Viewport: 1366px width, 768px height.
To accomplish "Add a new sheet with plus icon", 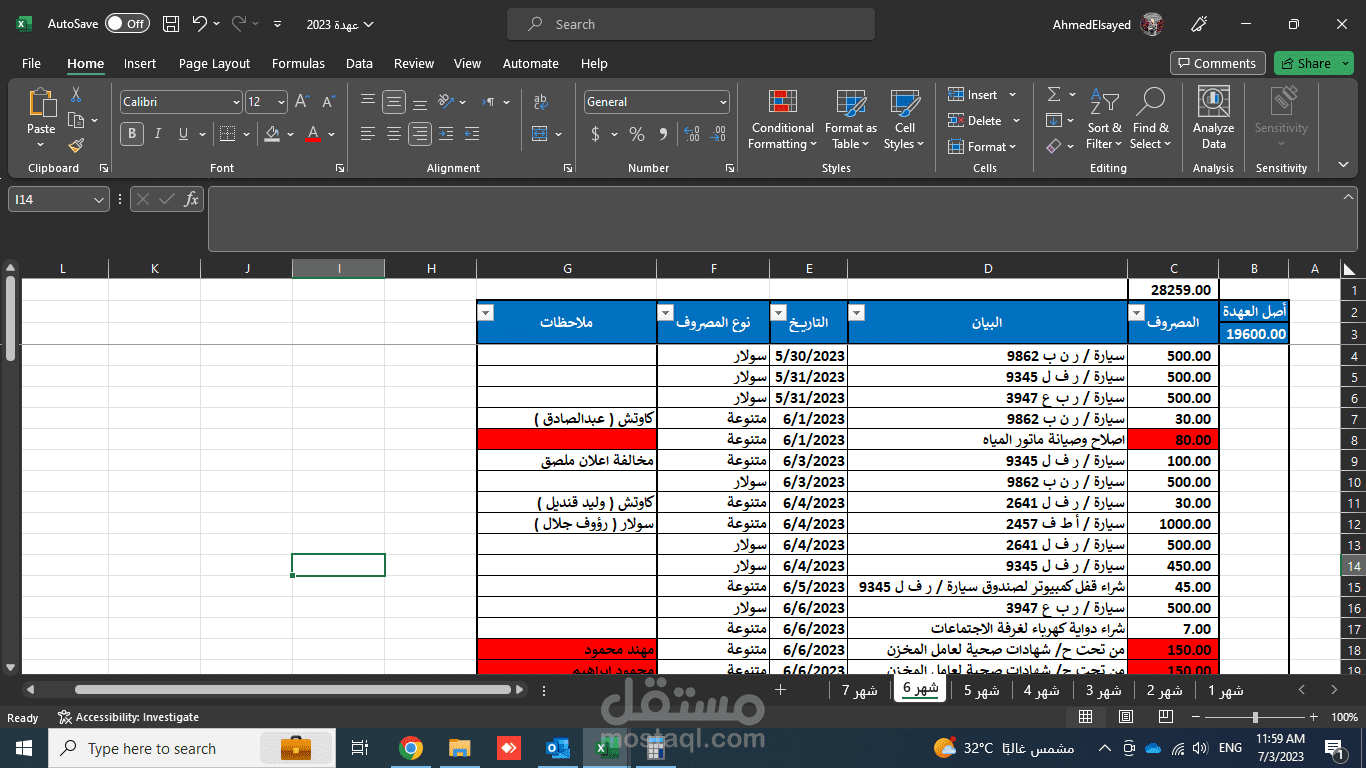I will click(x=781, y=690).
